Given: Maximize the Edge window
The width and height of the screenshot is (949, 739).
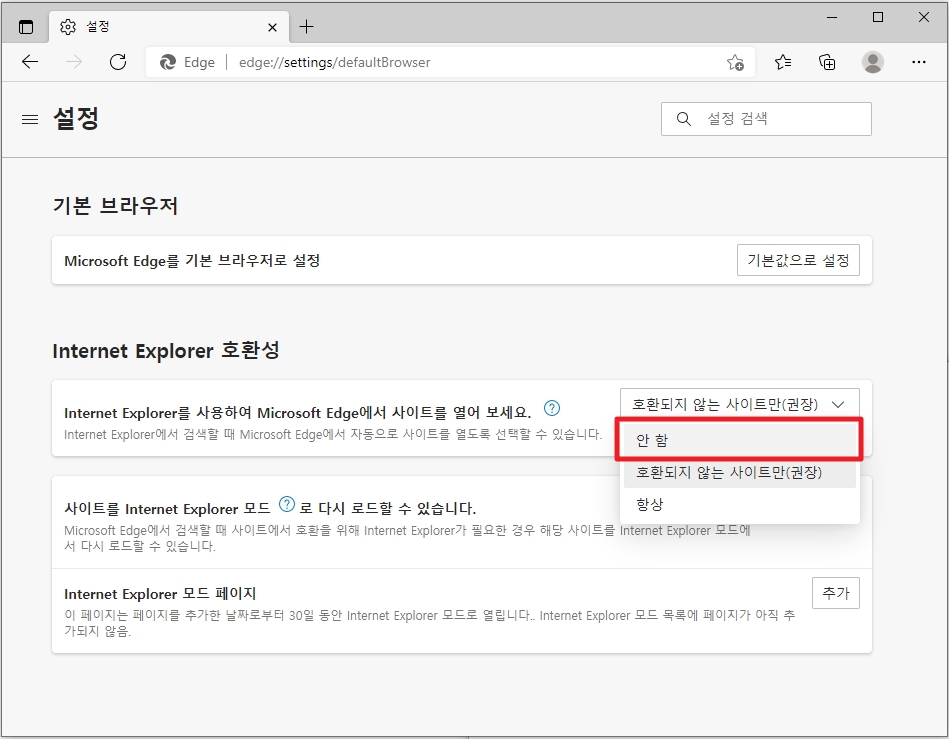Looking at the screenshot, I should point(878,18).
